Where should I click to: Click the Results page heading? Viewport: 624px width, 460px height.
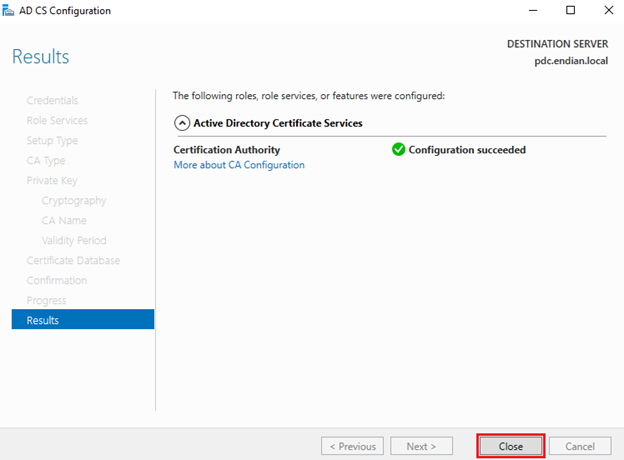coord(41,57)
